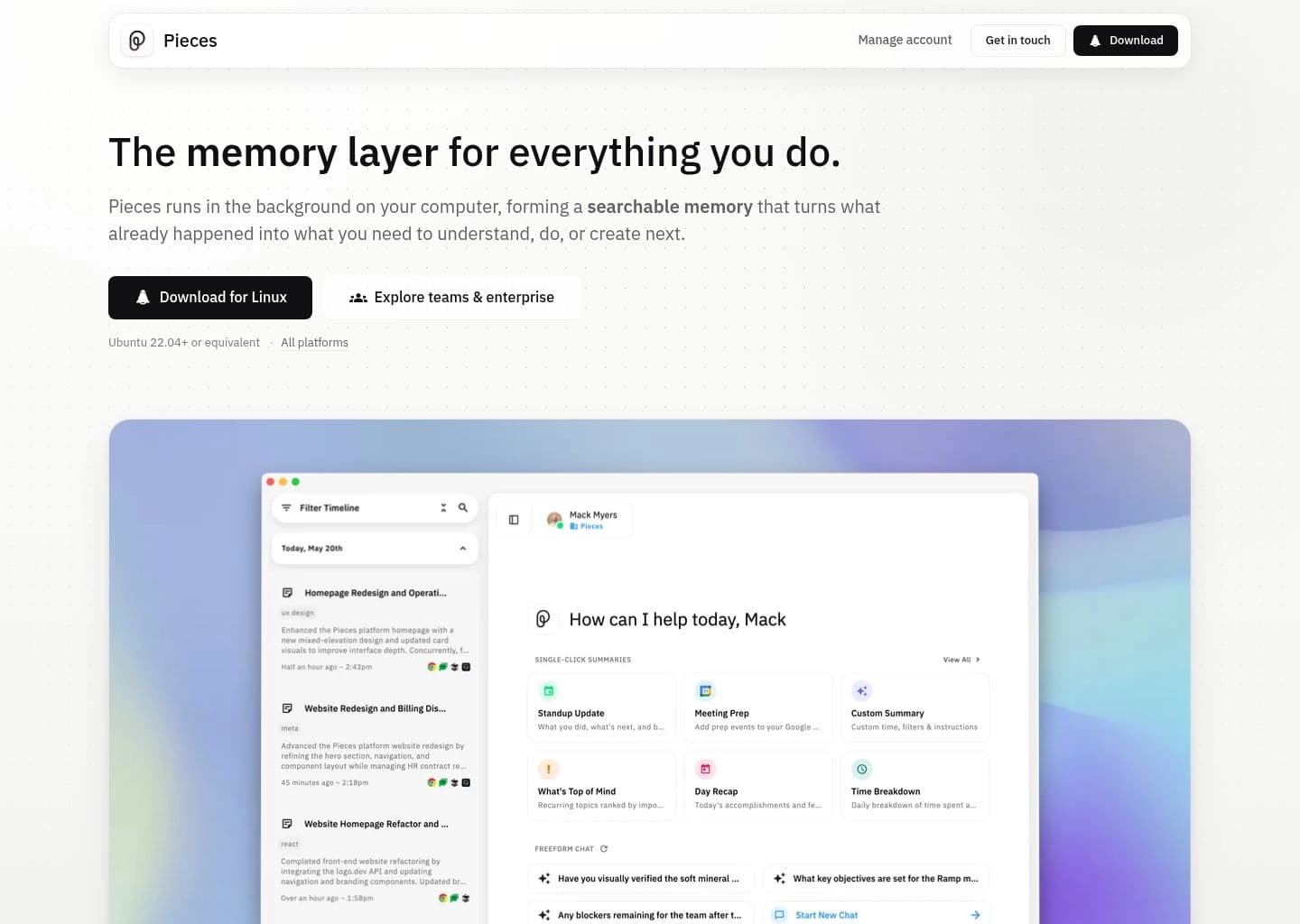Click the Custom Summary sparkle icon
This screenshot has height=924, width=1300.
[861, 691]
